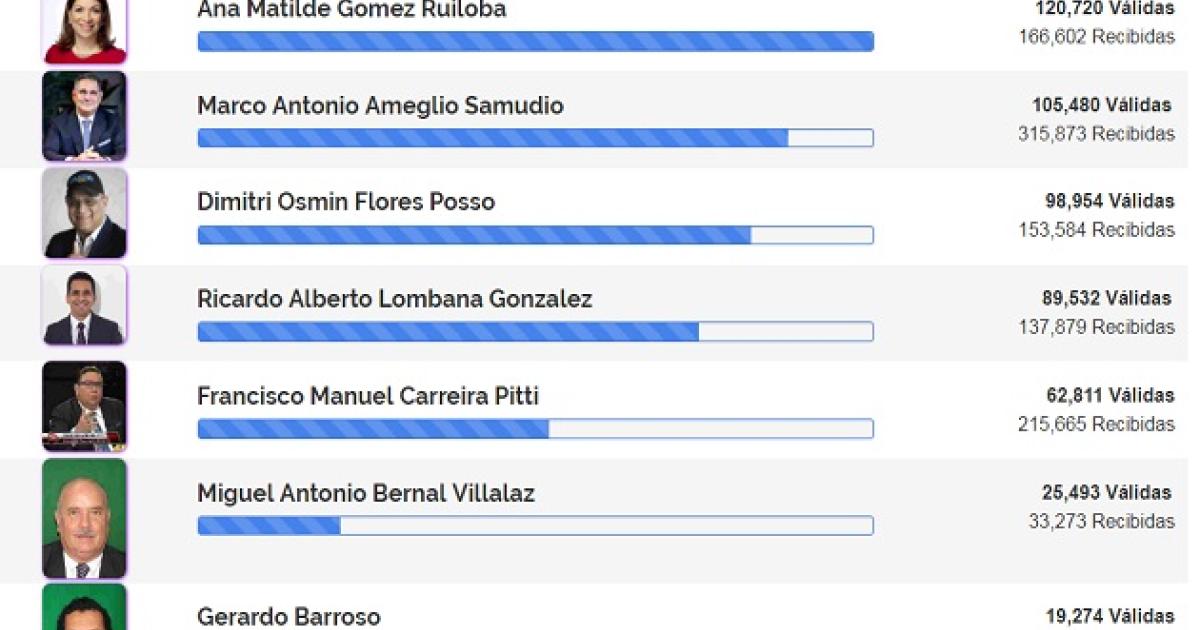Click the 105,480 Válidas count
Screen dimensions: 1200x630
[1103, 105]
